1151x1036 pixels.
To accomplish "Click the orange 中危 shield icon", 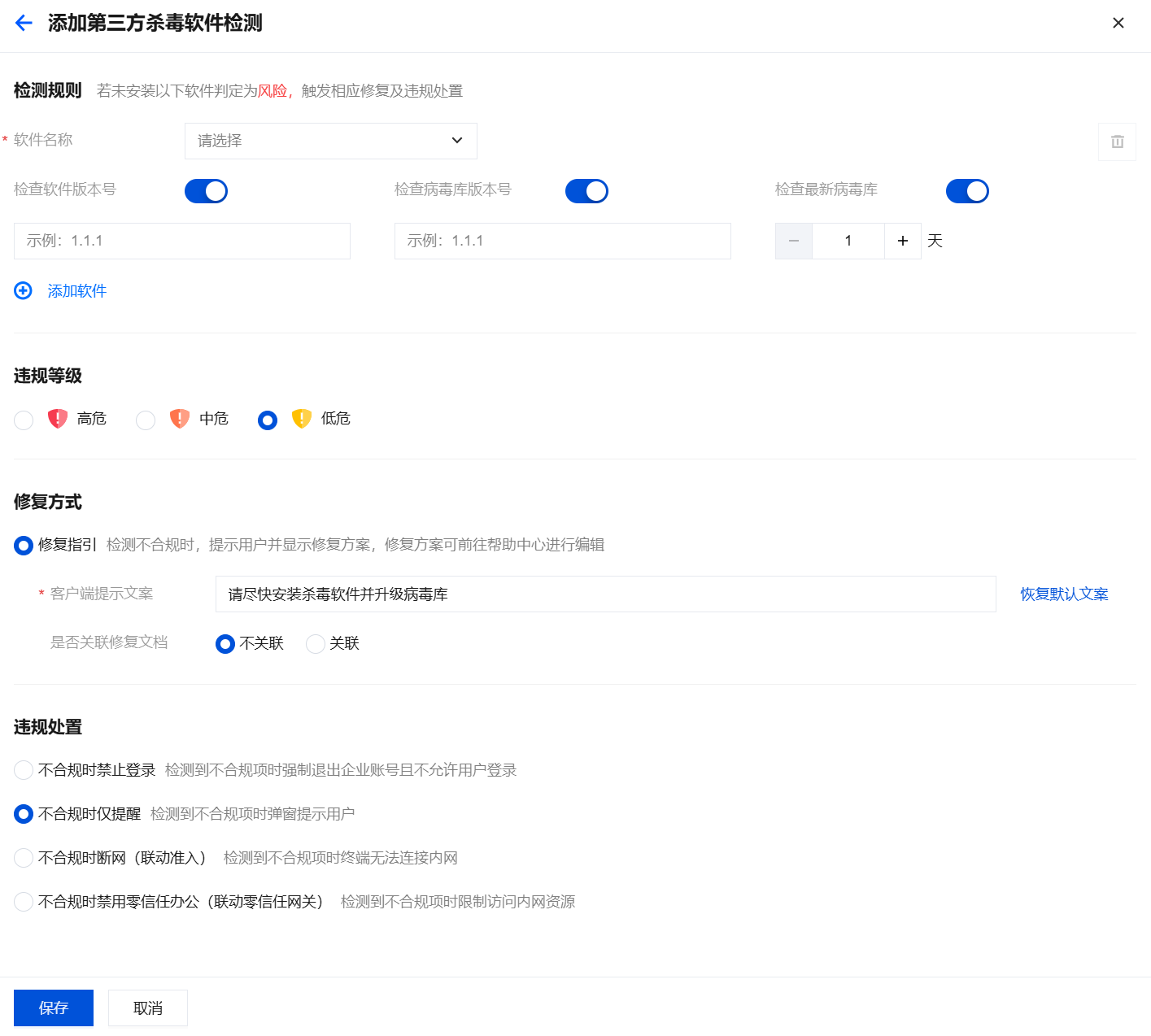I will point(180,418).
